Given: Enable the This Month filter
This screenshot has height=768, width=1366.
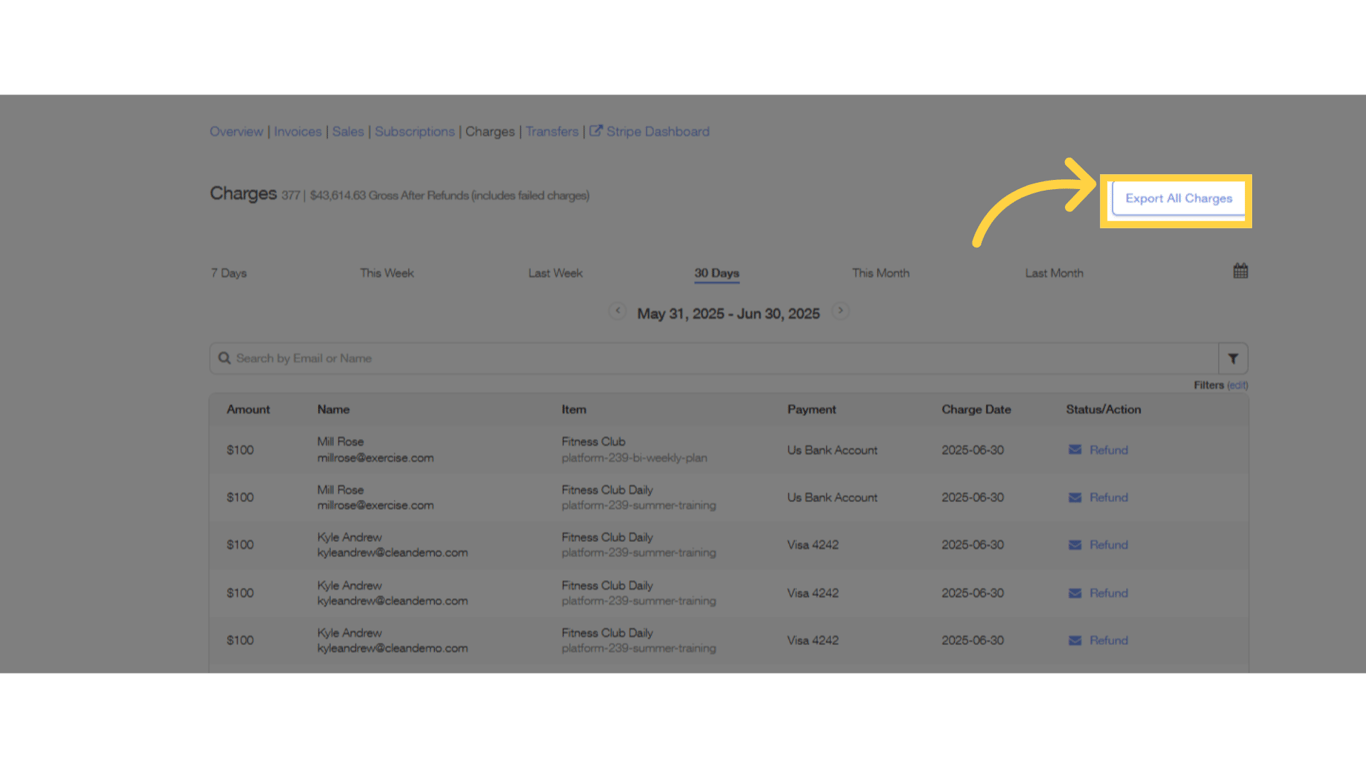Looking at the screenshot, I should (x=881, y=272).
